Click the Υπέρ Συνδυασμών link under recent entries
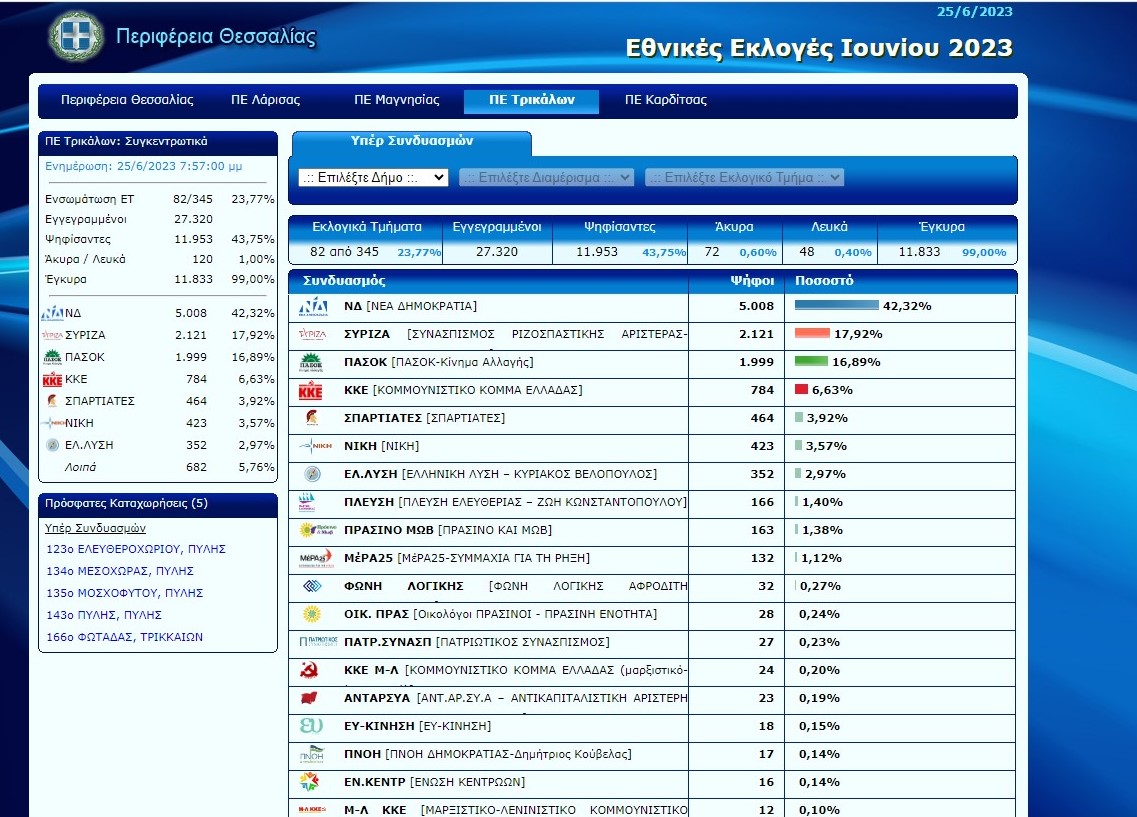This screenshot has height=817, width=1137. [x=96, y=528]
